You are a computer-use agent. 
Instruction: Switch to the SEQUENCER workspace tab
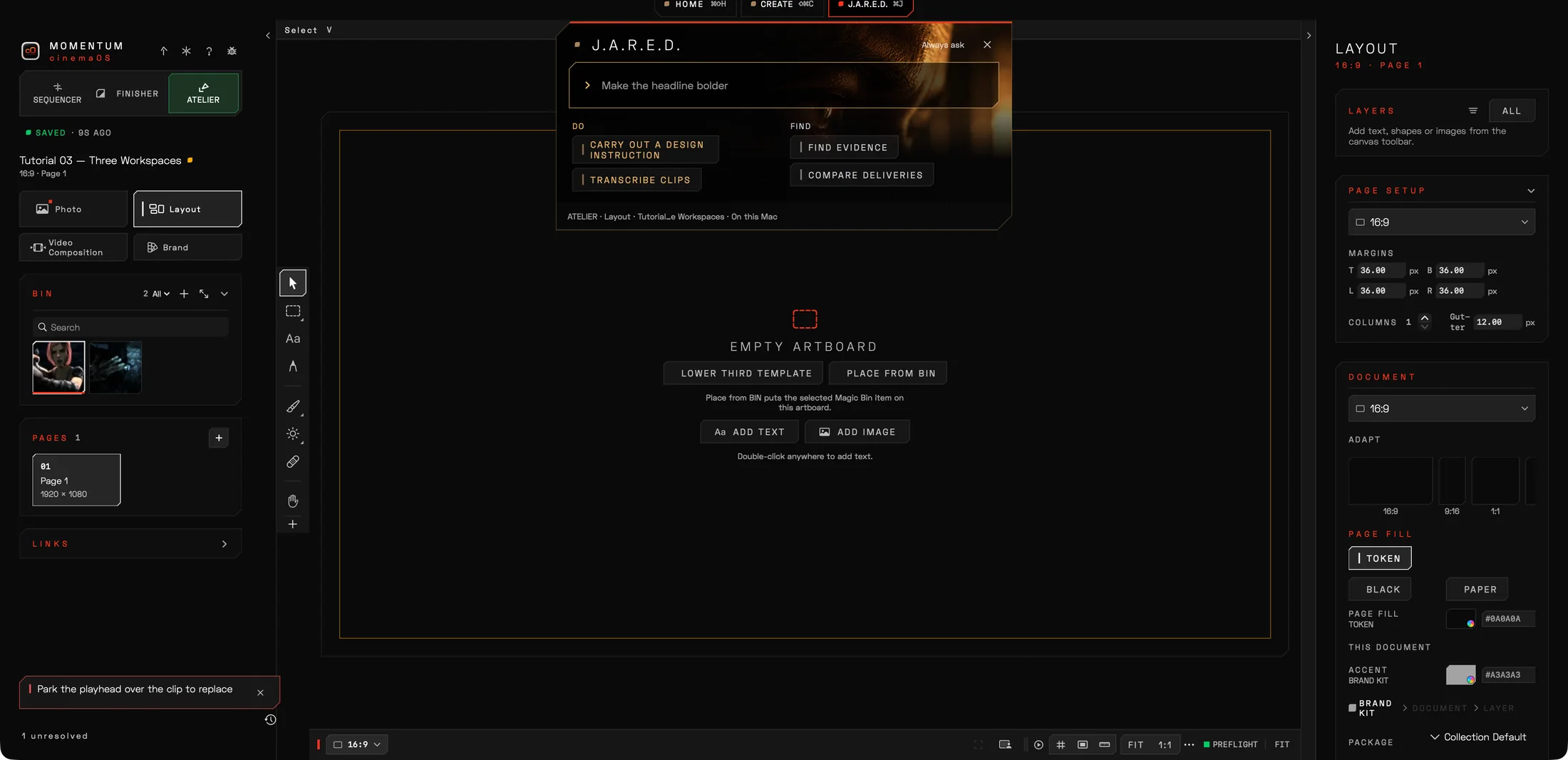[x=57, y=93]
